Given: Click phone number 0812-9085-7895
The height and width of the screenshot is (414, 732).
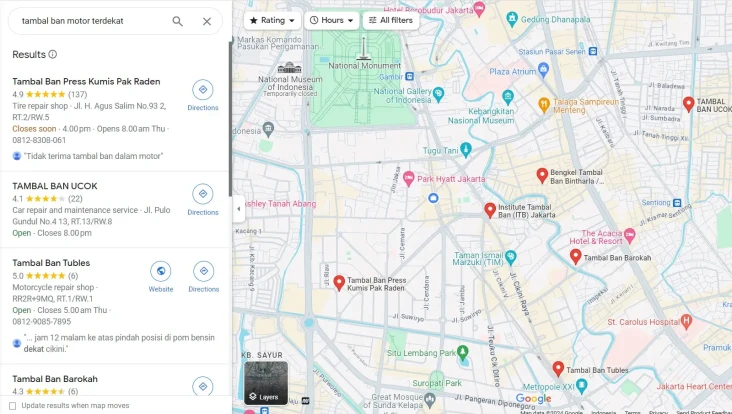Looking at the screenshot, I should click(42, 322).
